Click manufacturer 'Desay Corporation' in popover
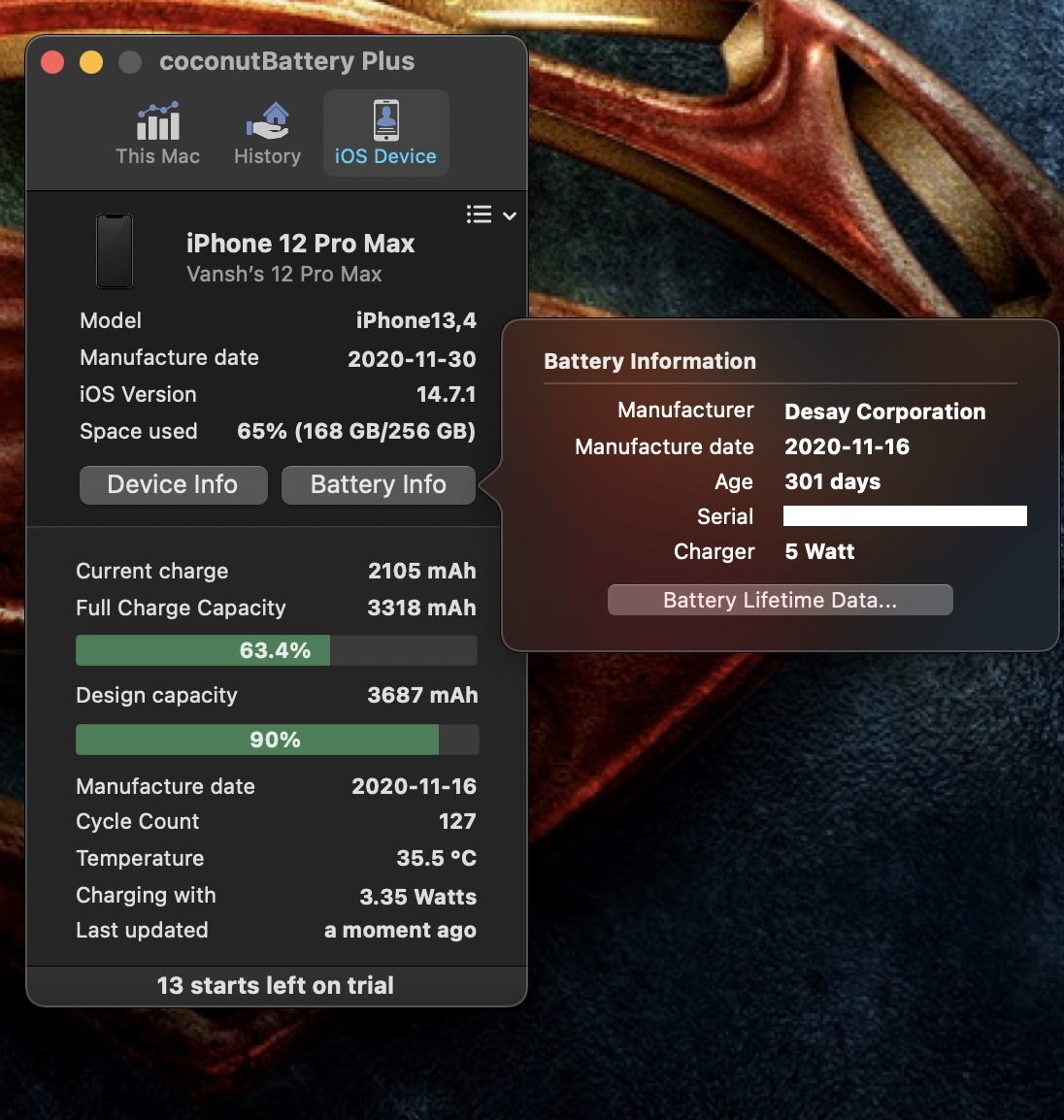The image size is (1064, 1120). coord(884,412)
